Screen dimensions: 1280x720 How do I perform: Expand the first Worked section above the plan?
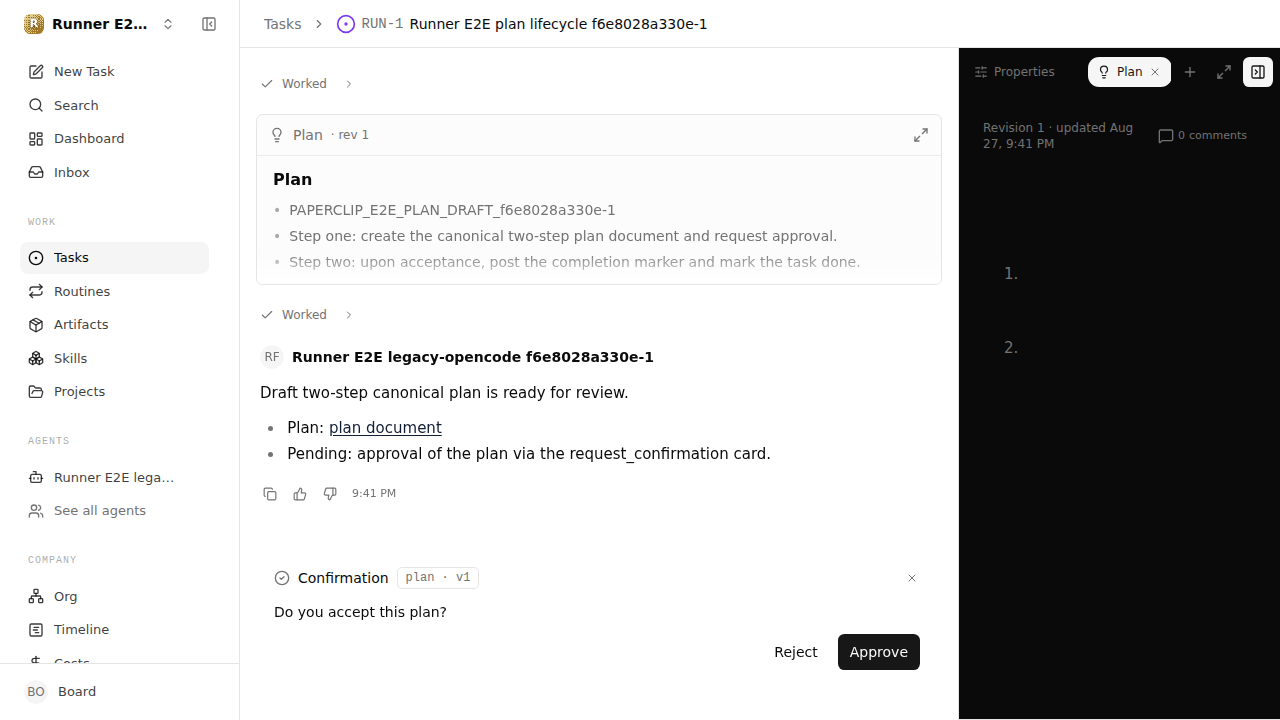[306, 84]
